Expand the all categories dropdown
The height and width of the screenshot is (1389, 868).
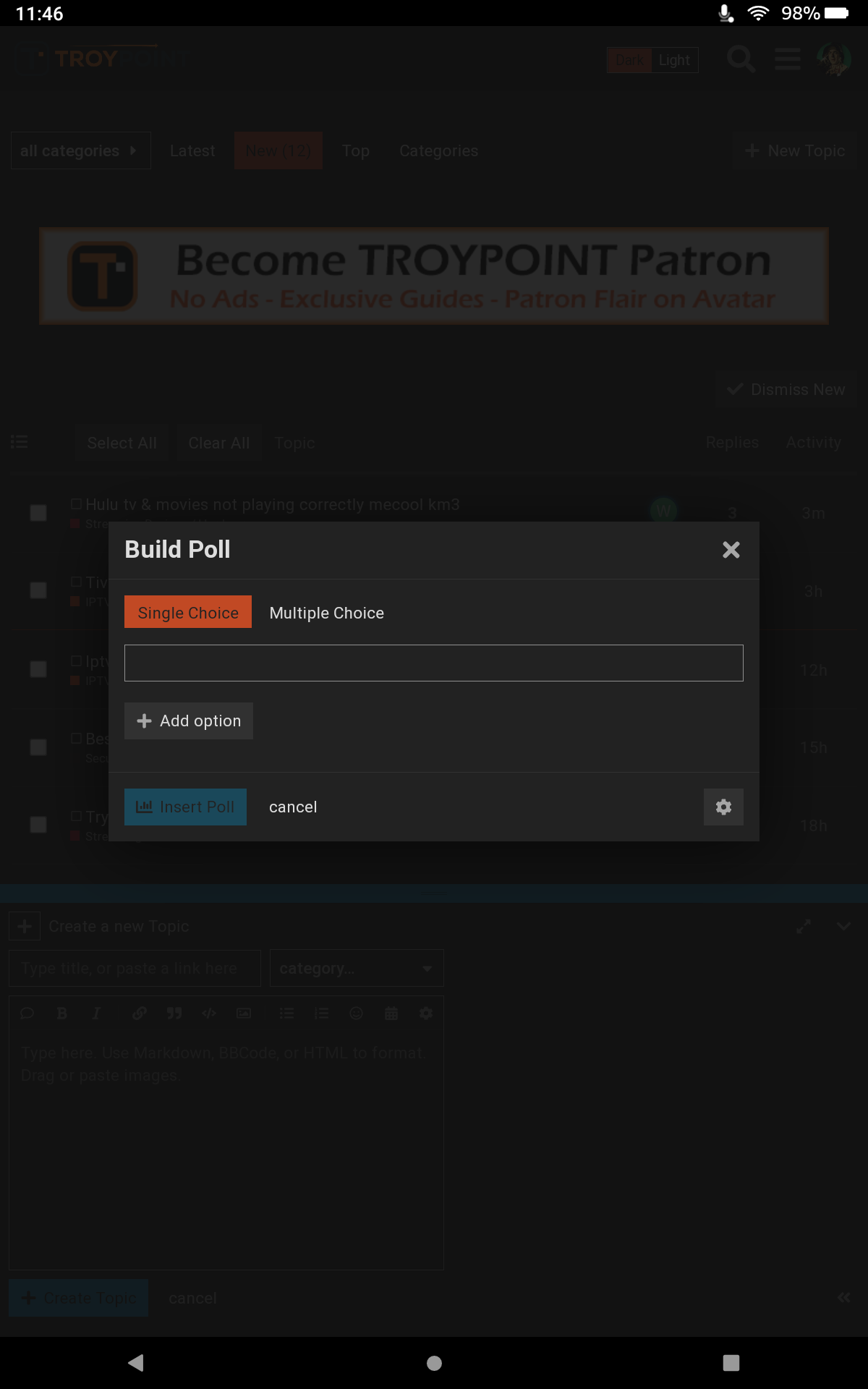pos(80,150)
